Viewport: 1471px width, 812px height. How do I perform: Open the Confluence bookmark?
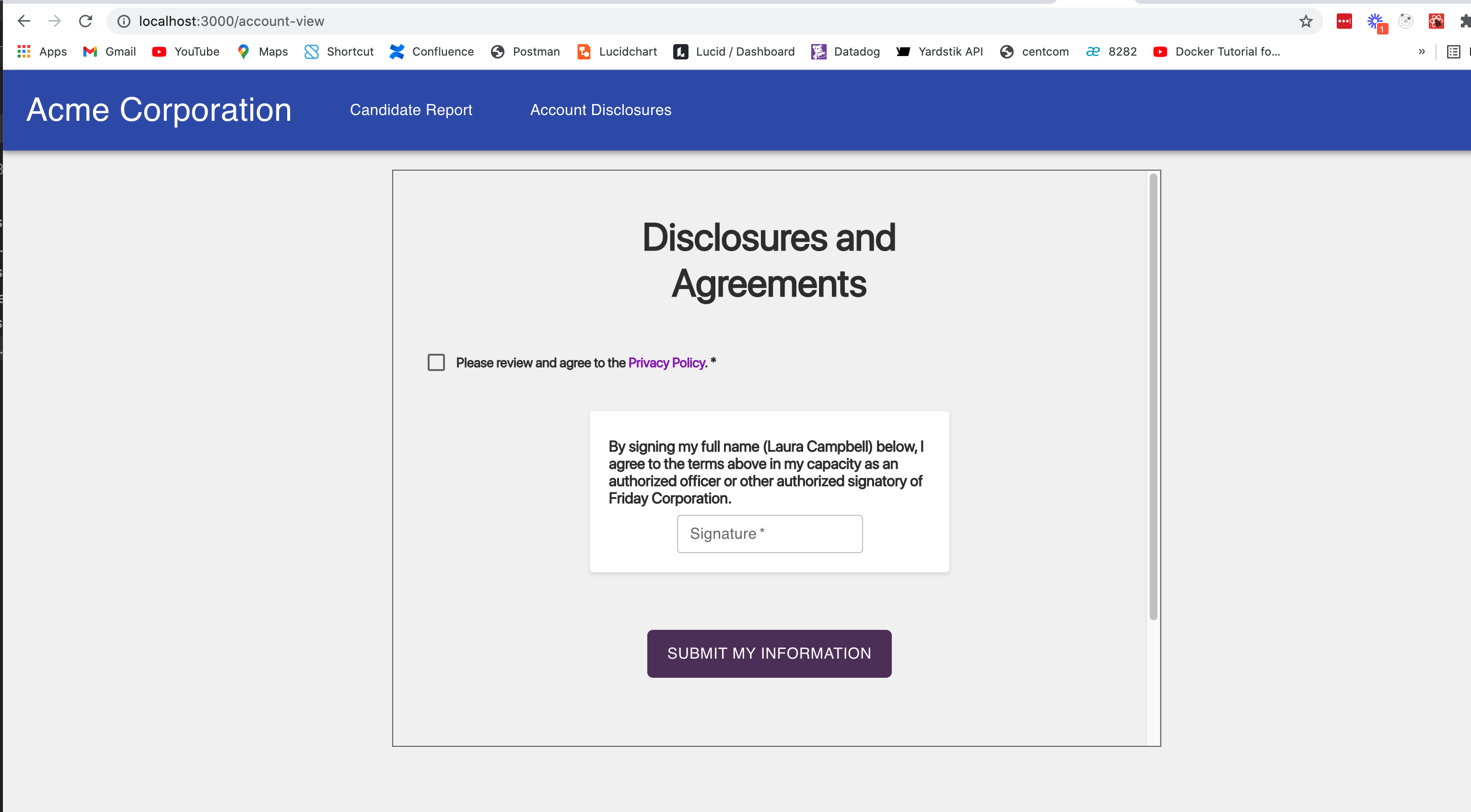[x=432, y=51]
